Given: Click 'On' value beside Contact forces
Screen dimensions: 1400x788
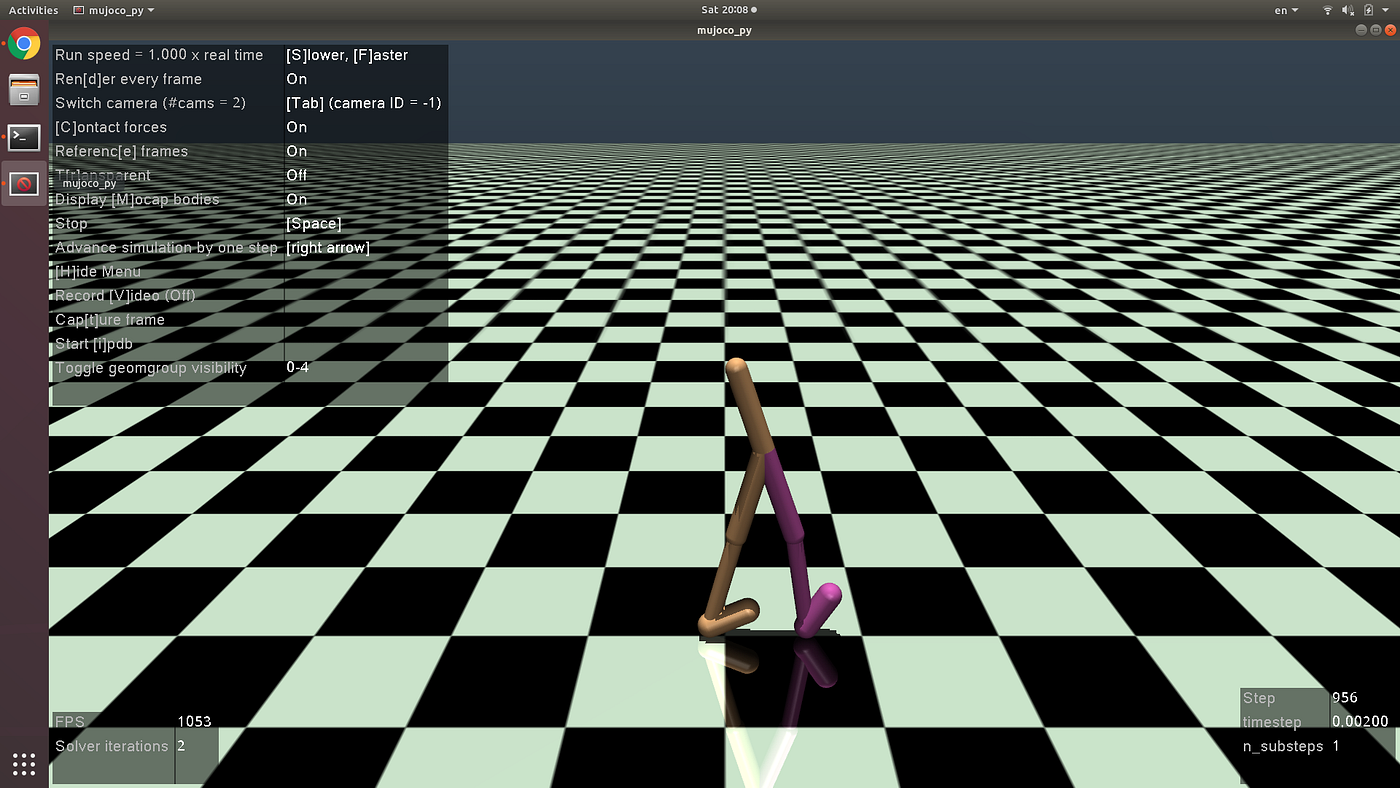Looking at the screenshot, I should (296, 127).
